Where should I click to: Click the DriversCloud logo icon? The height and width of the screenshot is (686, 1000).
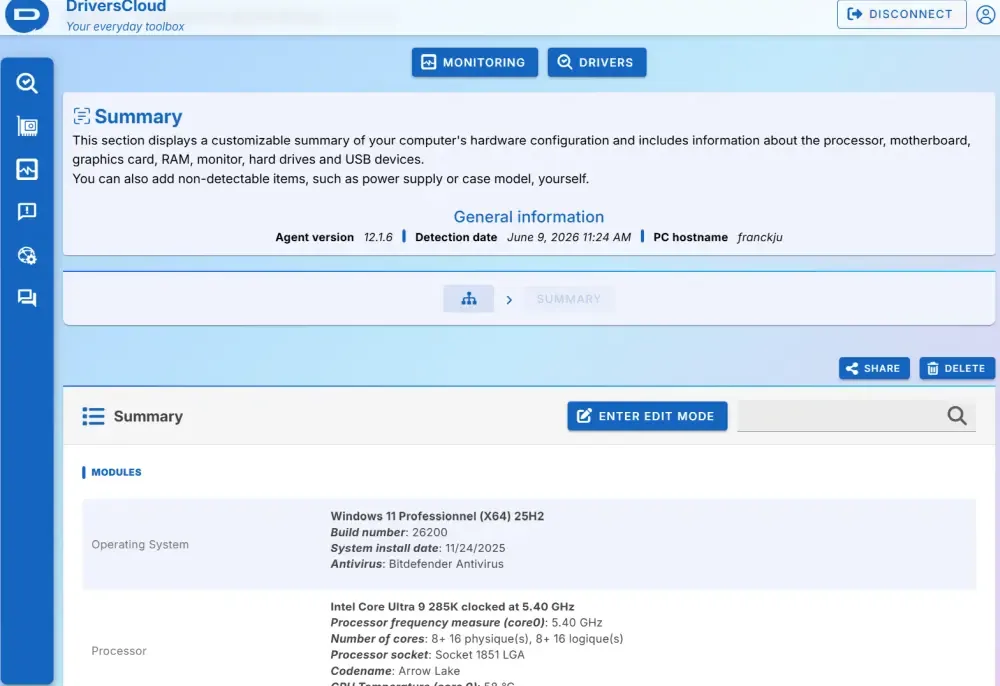point(27,14)
